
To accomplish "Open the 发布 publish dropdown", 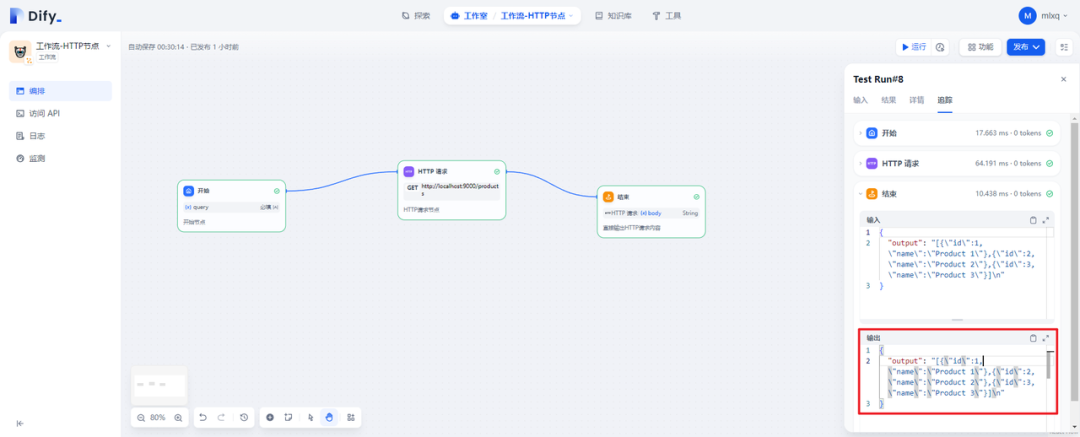I will tap(1026, 47).
